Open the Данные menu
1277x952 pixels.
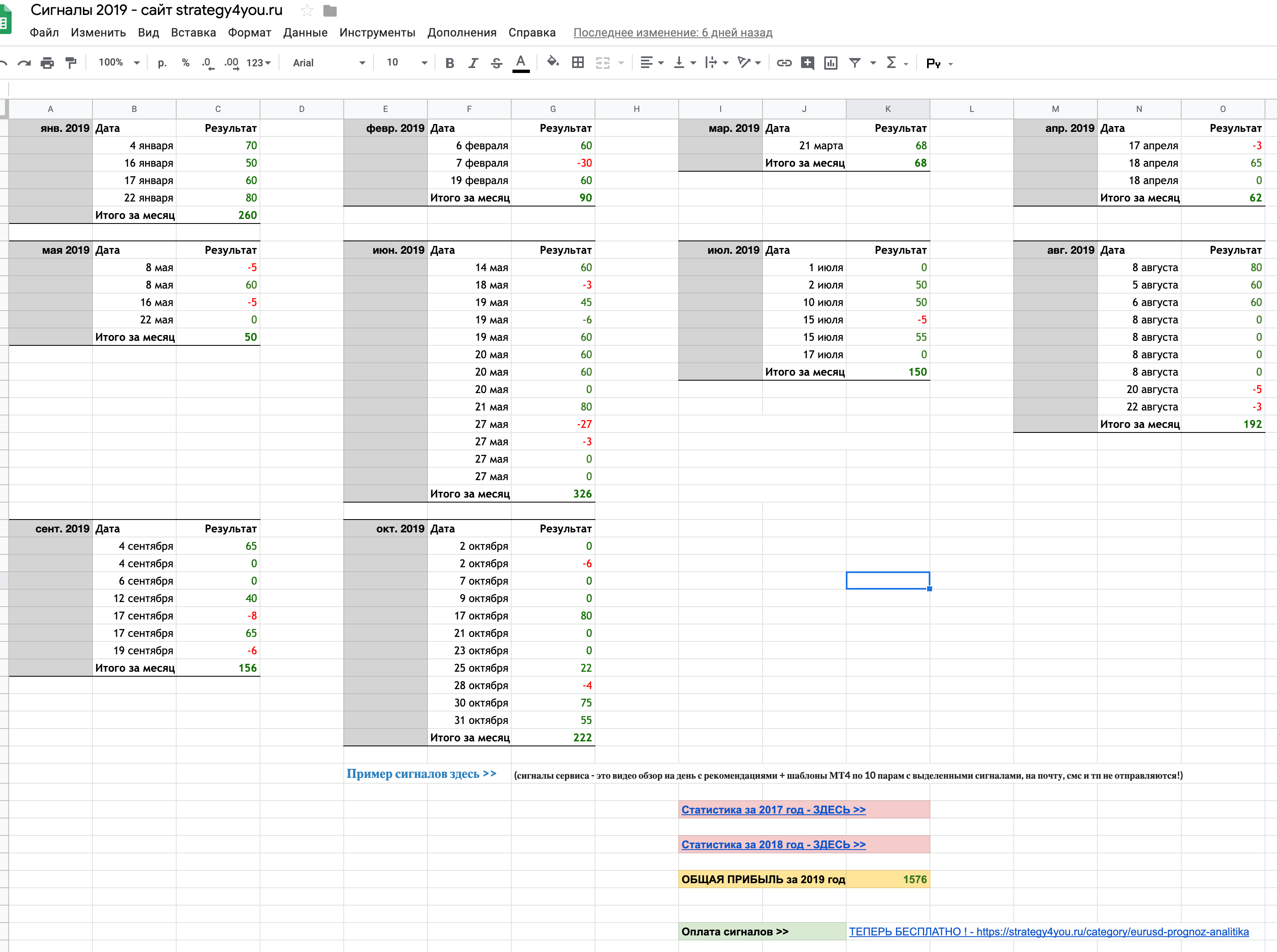pos(305,32)
